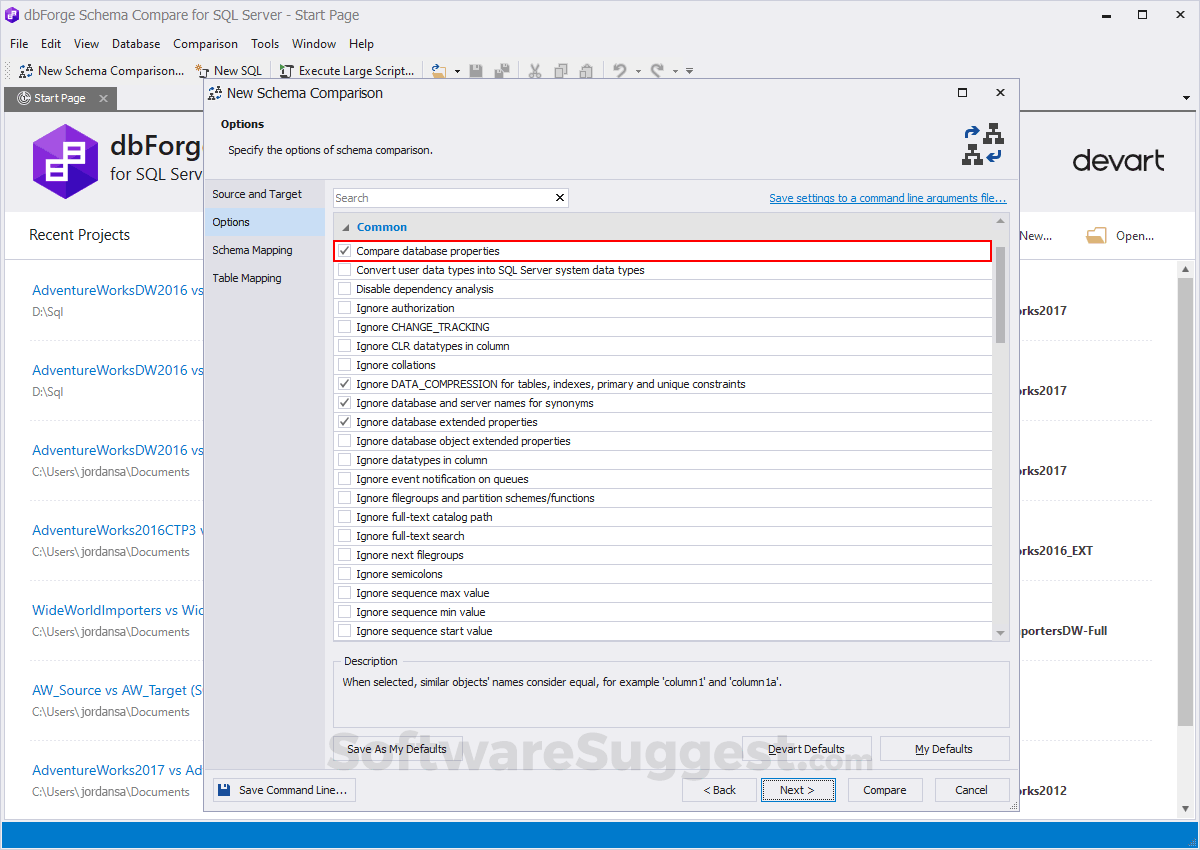Open a New SQL document
1200x850 pixels.
[229, 70]
